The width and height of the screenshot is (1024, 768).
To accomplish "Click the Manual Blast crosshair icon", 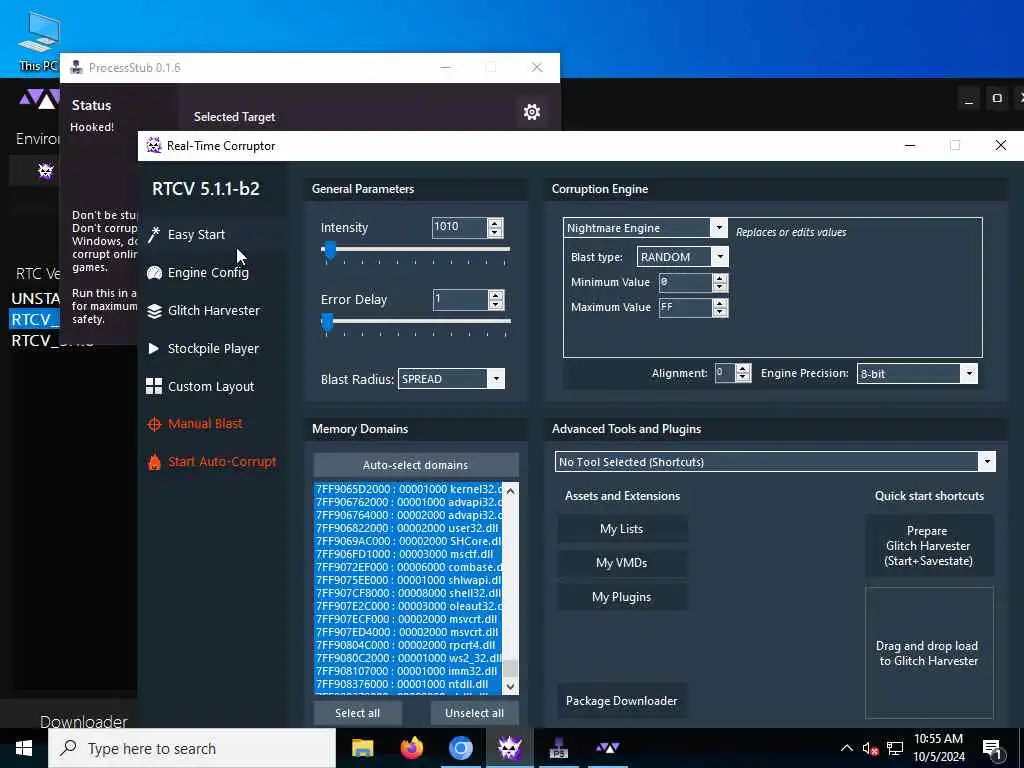I will pos(154,424).
